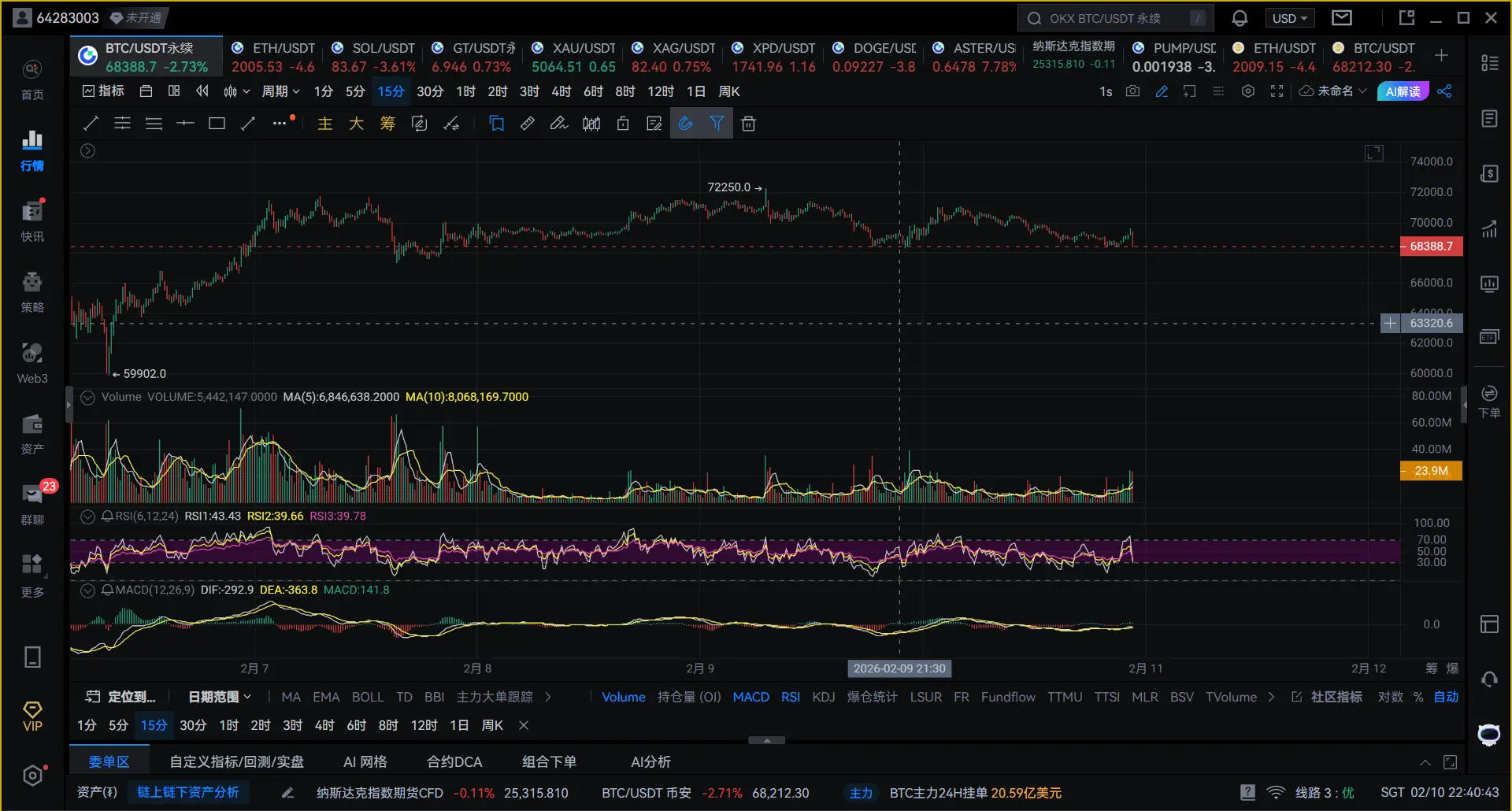Select the trend line drawing tool

[91, 124]
